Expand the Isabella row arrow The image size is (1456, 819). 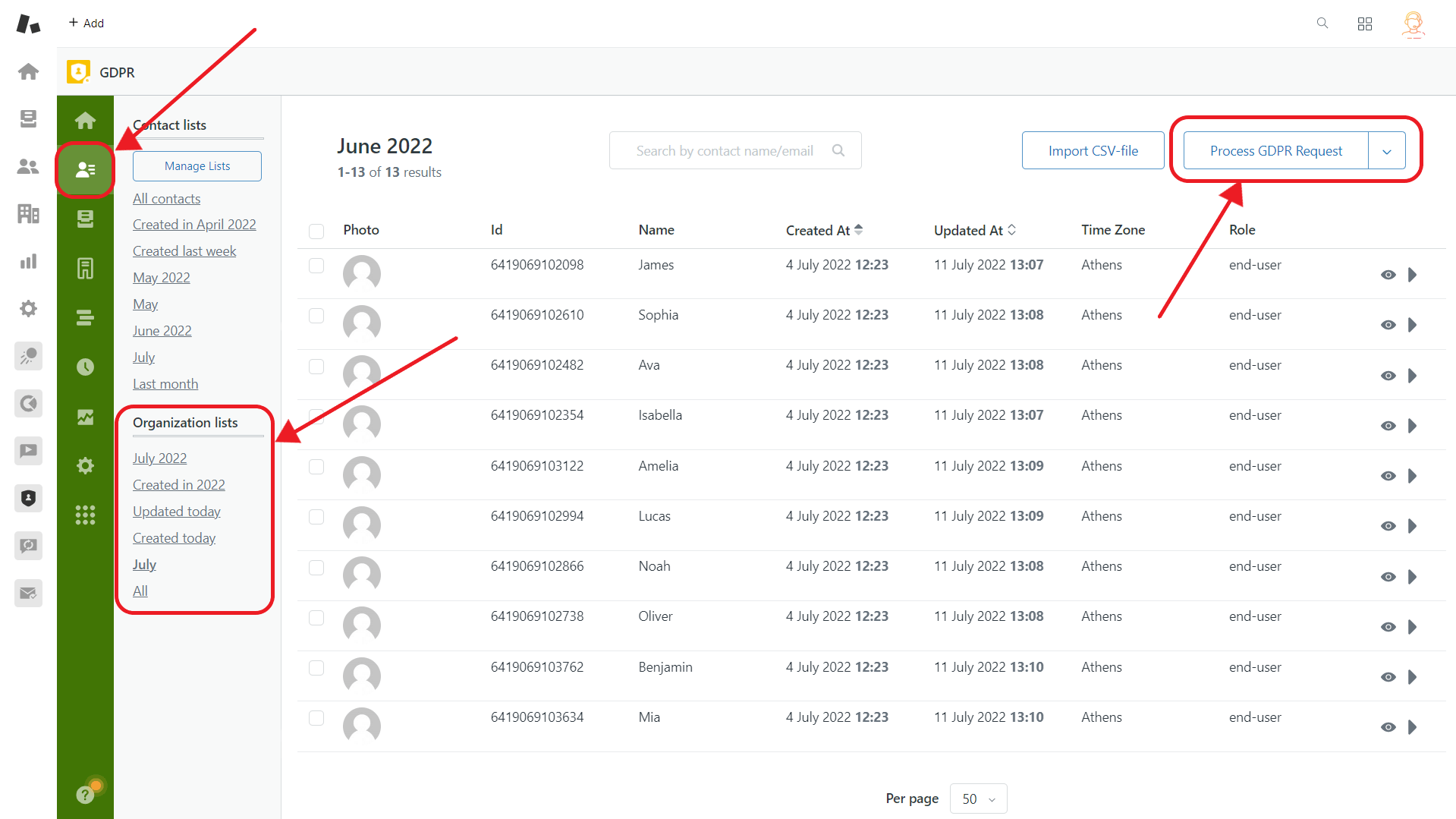(1413, 426)
